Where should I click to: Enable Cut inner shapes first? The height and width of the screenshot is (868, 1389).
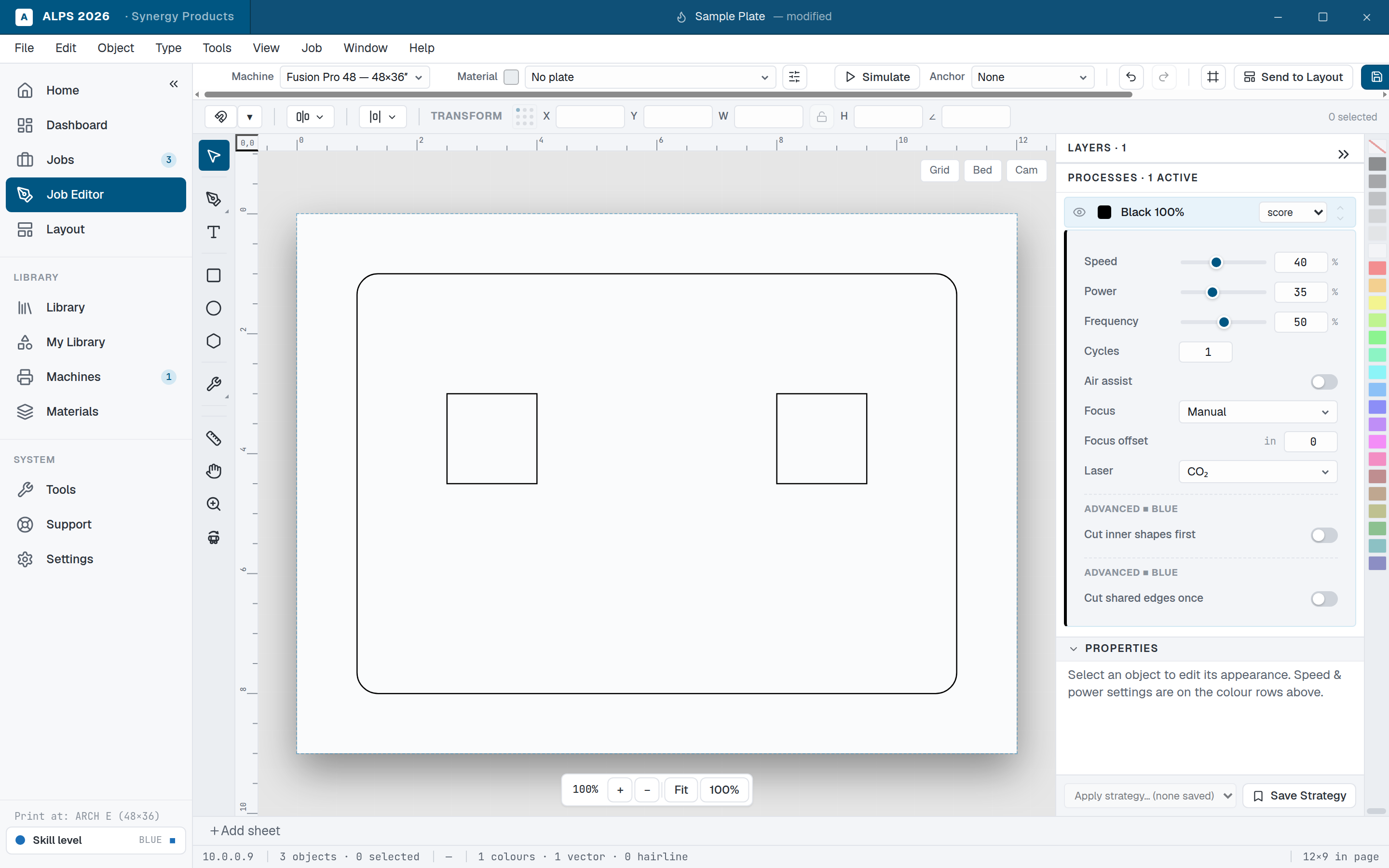1324,535
